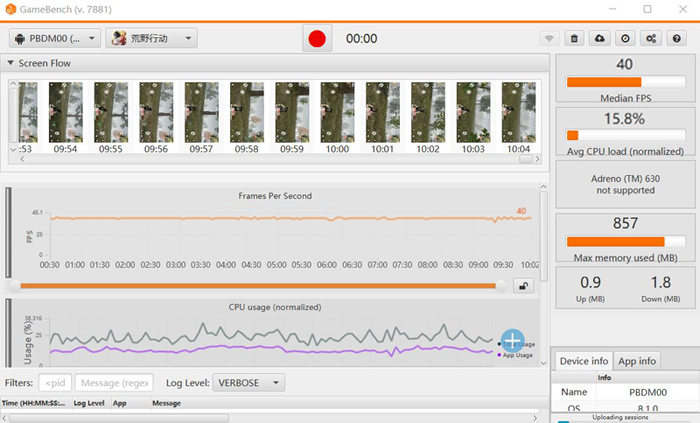Upload sessions with the cloud icon

[600, 39]
